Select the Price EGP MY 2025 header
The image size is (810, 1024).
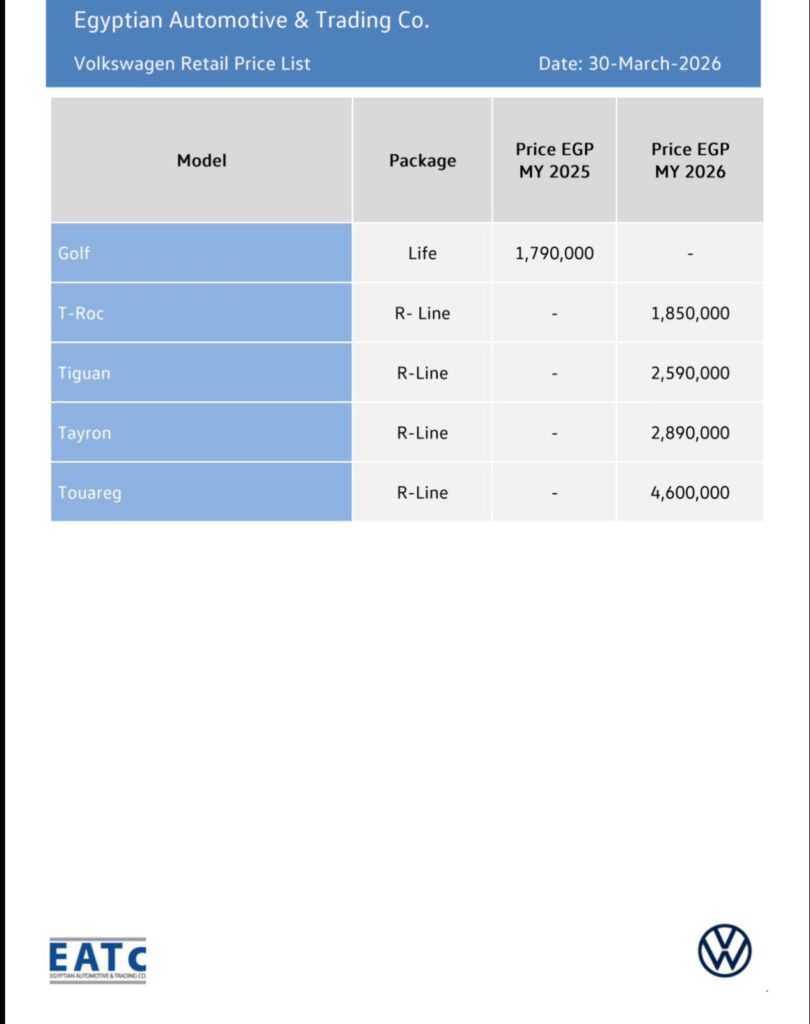[x=554, y=160]
